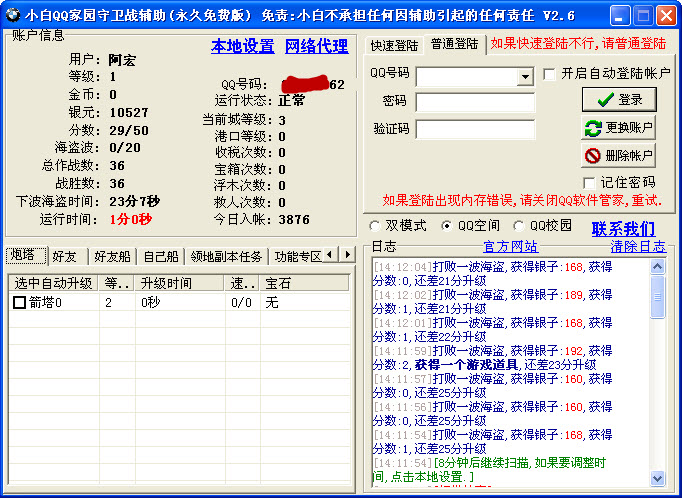Open the QQ号码 dropdown list
The width and height of the screenshot is (682, 498).
click(x=525, y=77)
